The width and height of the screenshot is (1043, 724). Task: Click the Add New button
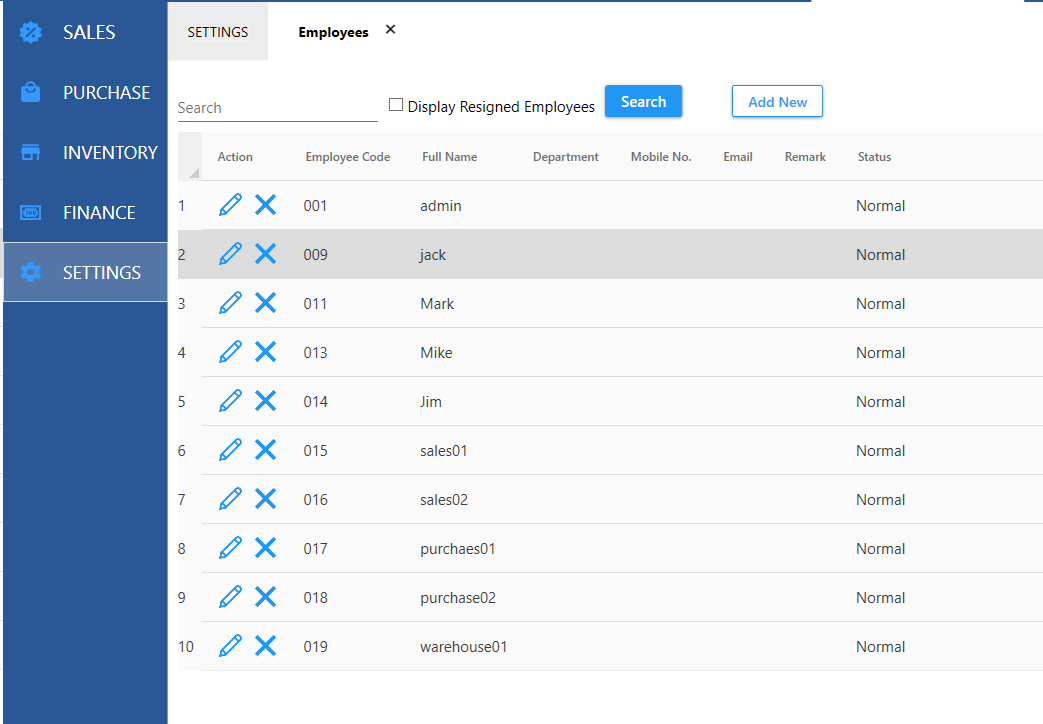point(777,102)
